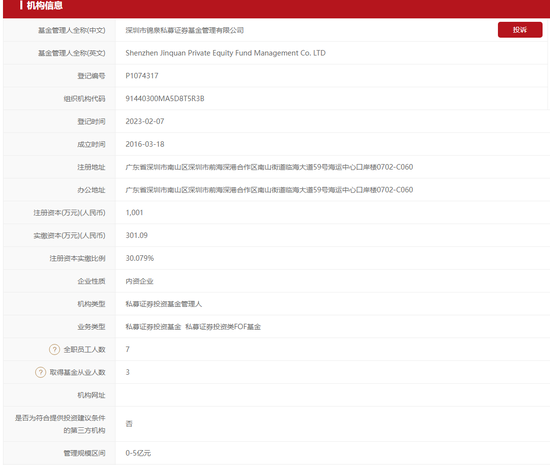The width and height of the screenshot is (550, 465).
Task: Select the 注册地址 address value
Action: click(269, 167)
